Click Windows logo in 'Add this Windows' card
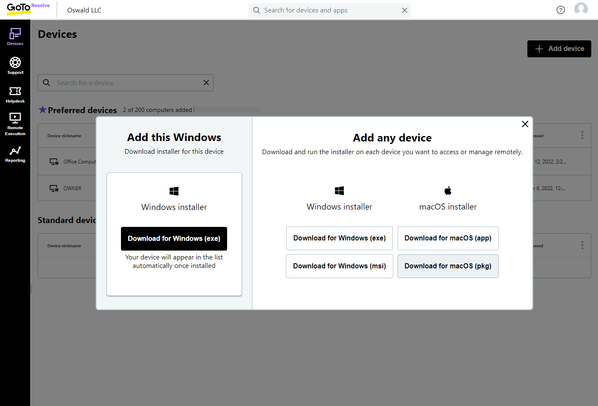Image resolution: width=598 pixels, height=406 pixels. pyautogui.click(x=174, y=191)
